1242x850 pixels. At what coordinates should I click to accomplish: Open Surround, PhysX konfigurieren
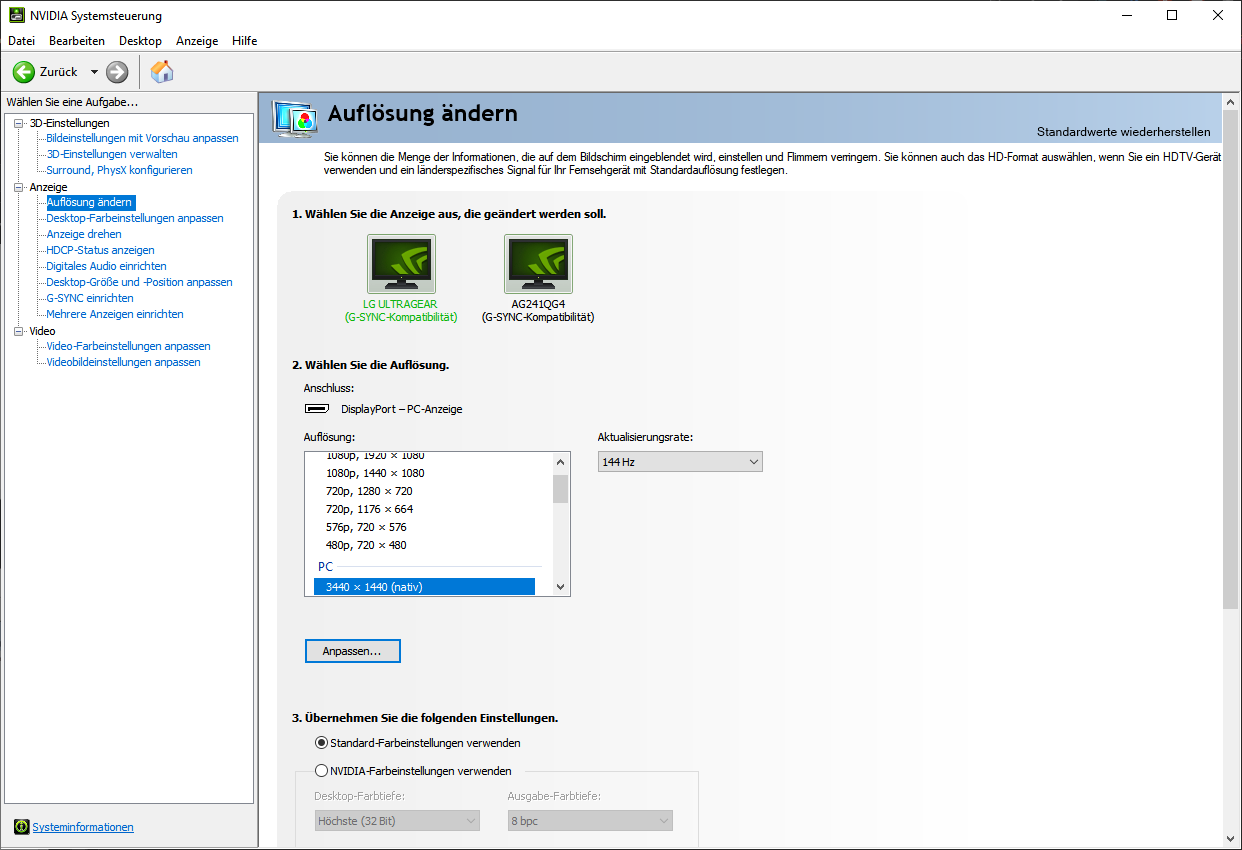pos(119,170)
